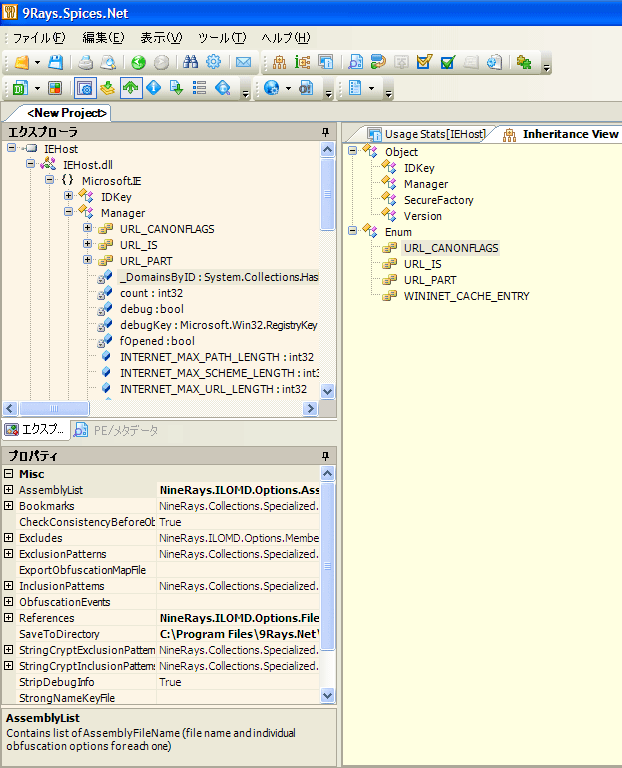
Task: Click the document with green down arrow
Action: pos(176,88)
